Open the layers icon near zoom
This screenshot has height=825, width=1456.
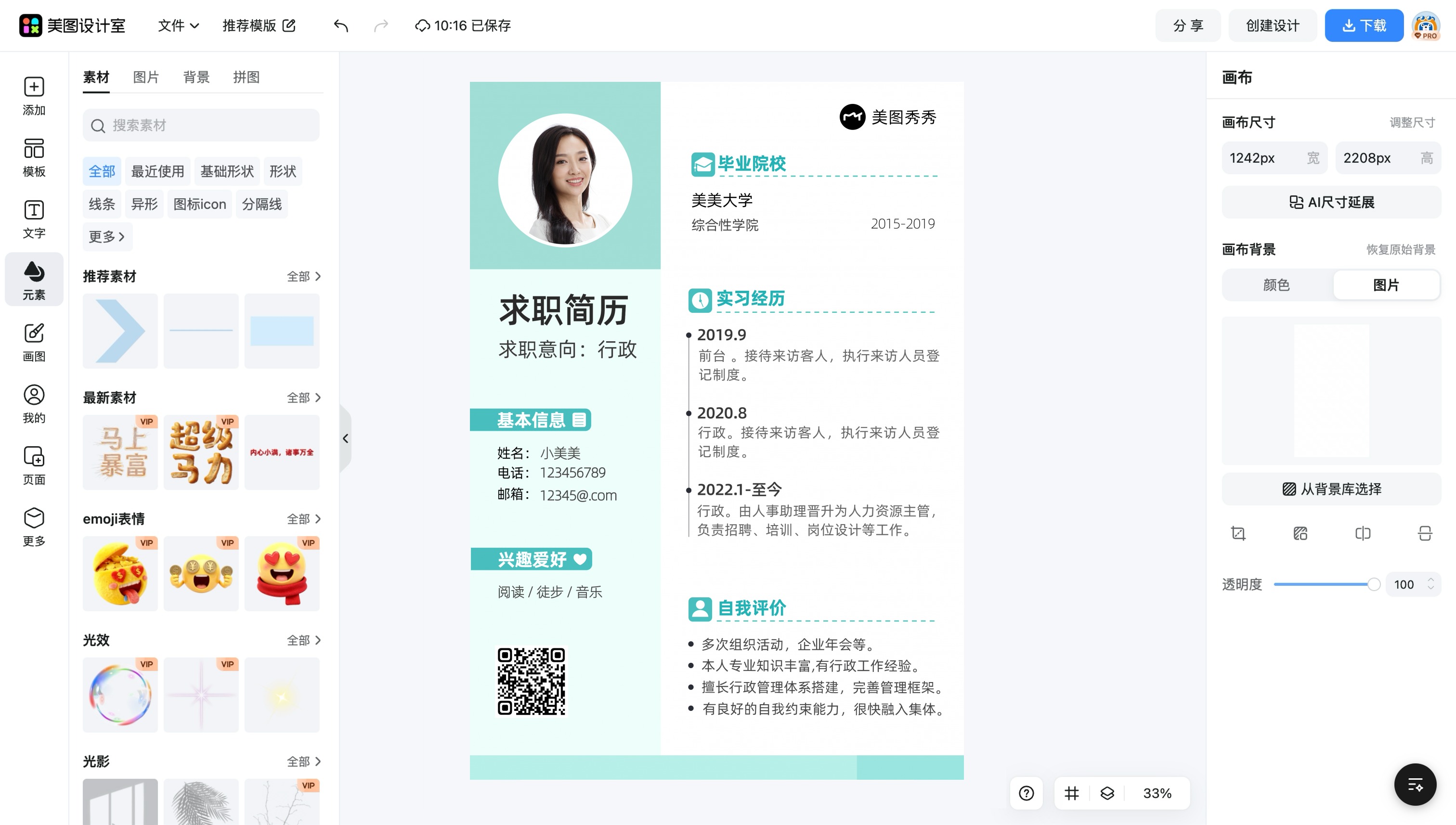click(1107, 793)
